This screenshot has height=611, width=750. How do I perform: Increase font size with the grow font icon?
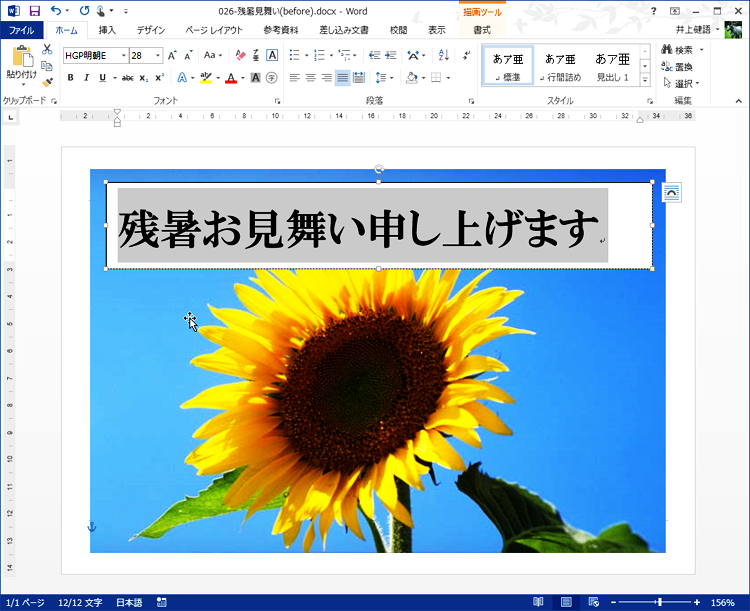coord(172,56)
